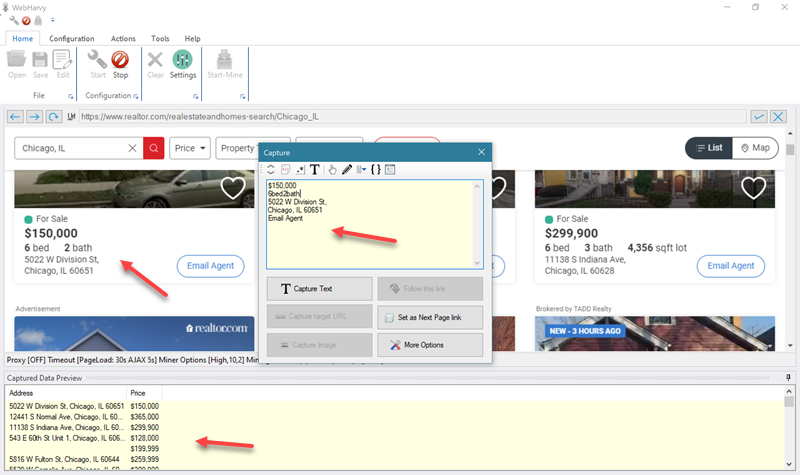
Task: Expand the File group dialog launcher
Action: 72,97
